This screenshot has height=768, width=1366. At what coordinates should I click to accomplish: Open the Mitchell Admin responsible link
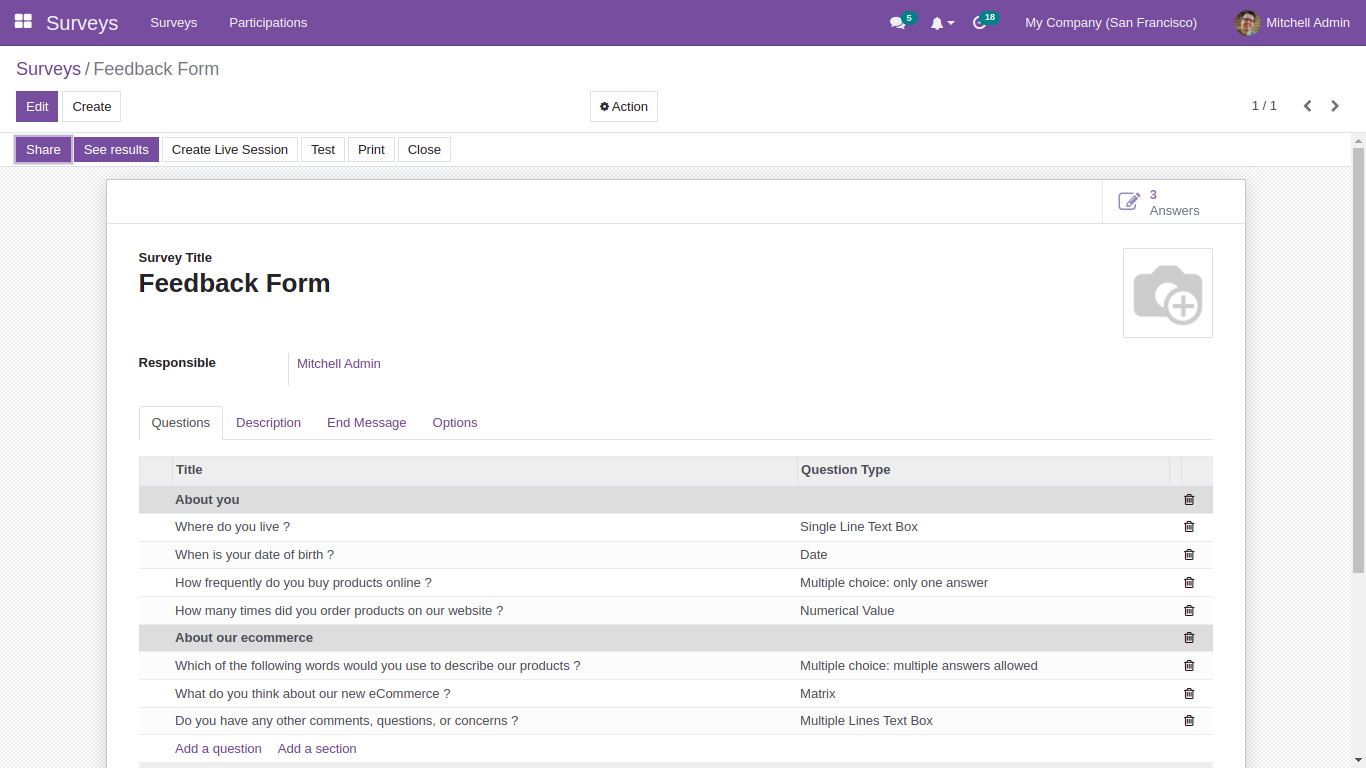pos(338,363)
